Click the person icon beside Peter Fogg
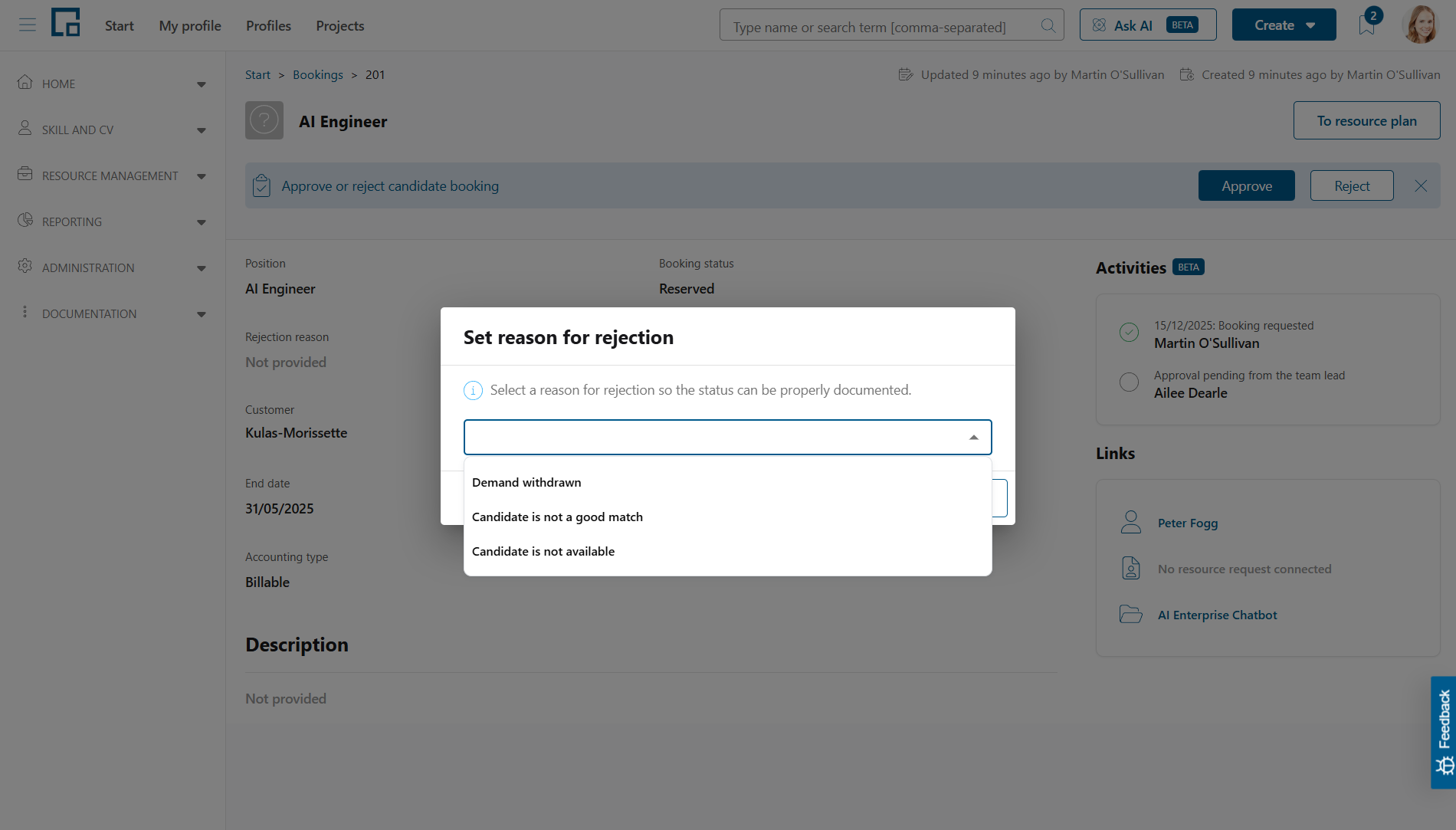This screenshot has width=1456, height=830. [x=1131, y=522]
